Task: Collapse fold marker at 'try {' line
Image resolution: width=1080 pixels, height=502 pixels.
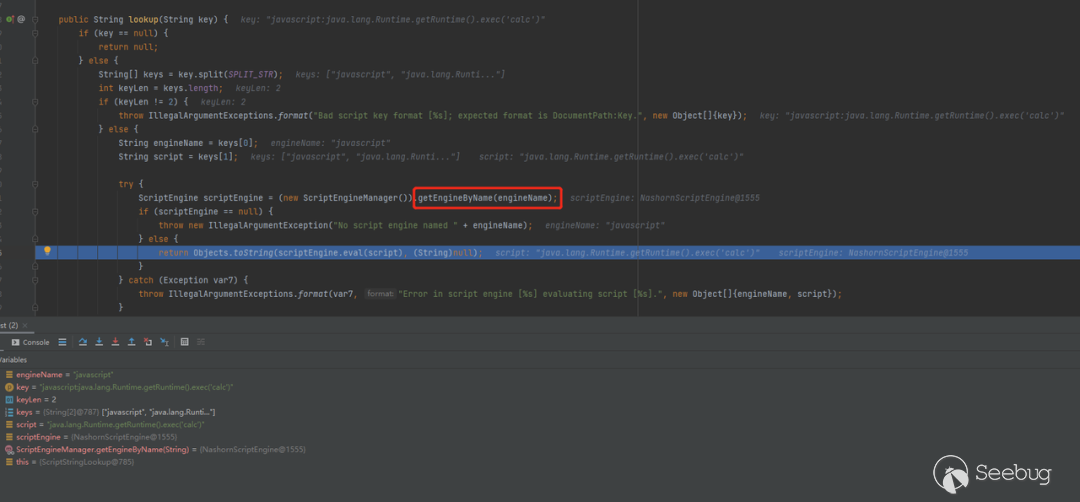Action: [x=35, y=185]
